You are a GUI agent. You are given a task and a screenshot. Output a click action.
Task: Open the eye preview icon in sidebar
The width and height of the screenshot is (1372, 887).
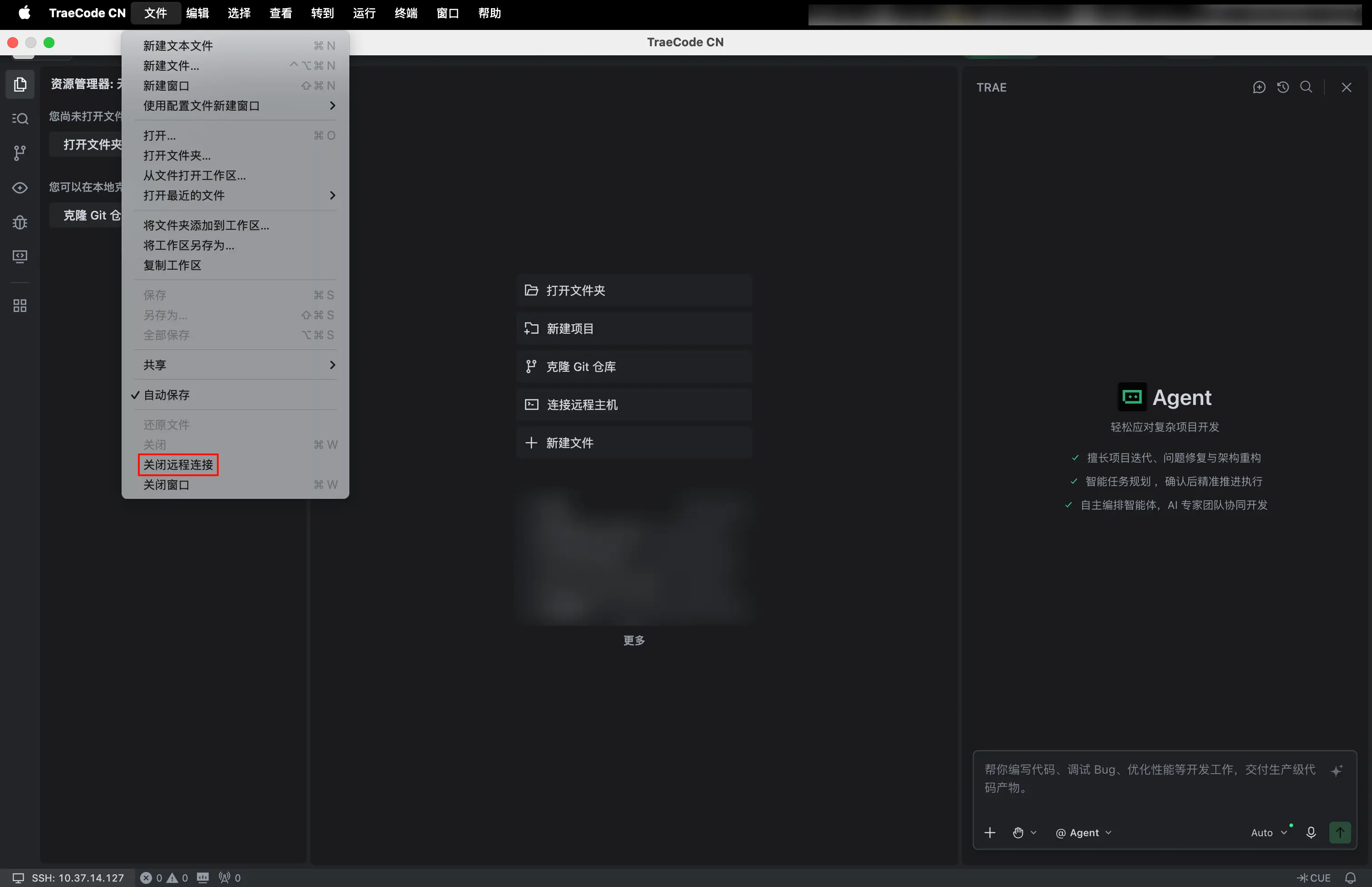click(20, 188)
